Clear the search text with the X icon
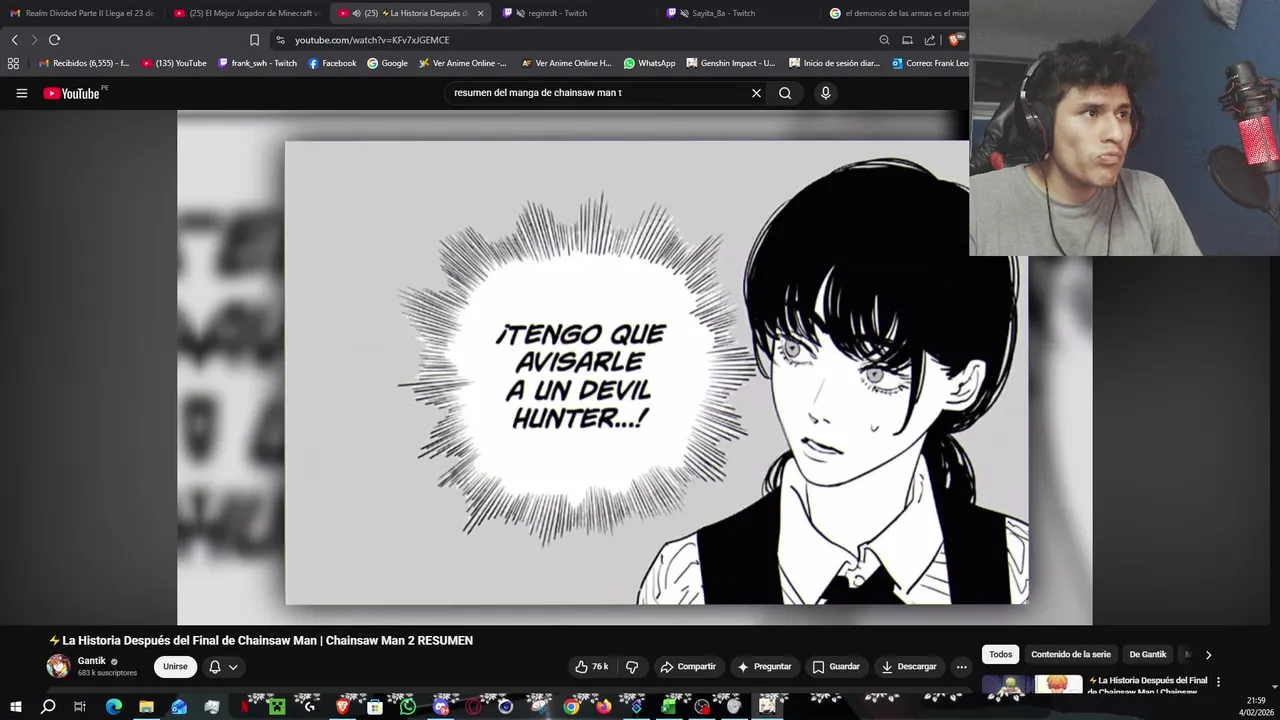Viewport: 1280px width, 720px height. point(756,93)
